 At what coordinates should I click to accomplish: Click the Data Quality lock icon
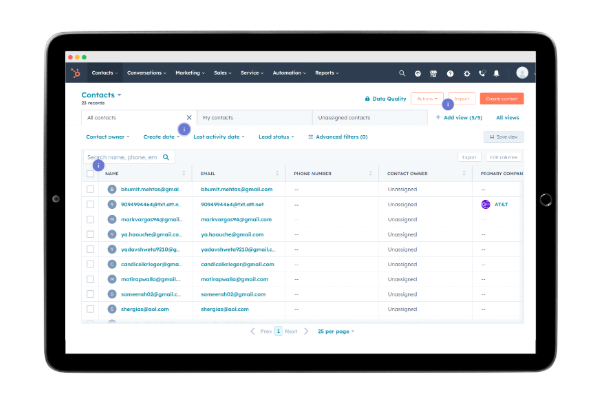[367, 99]
